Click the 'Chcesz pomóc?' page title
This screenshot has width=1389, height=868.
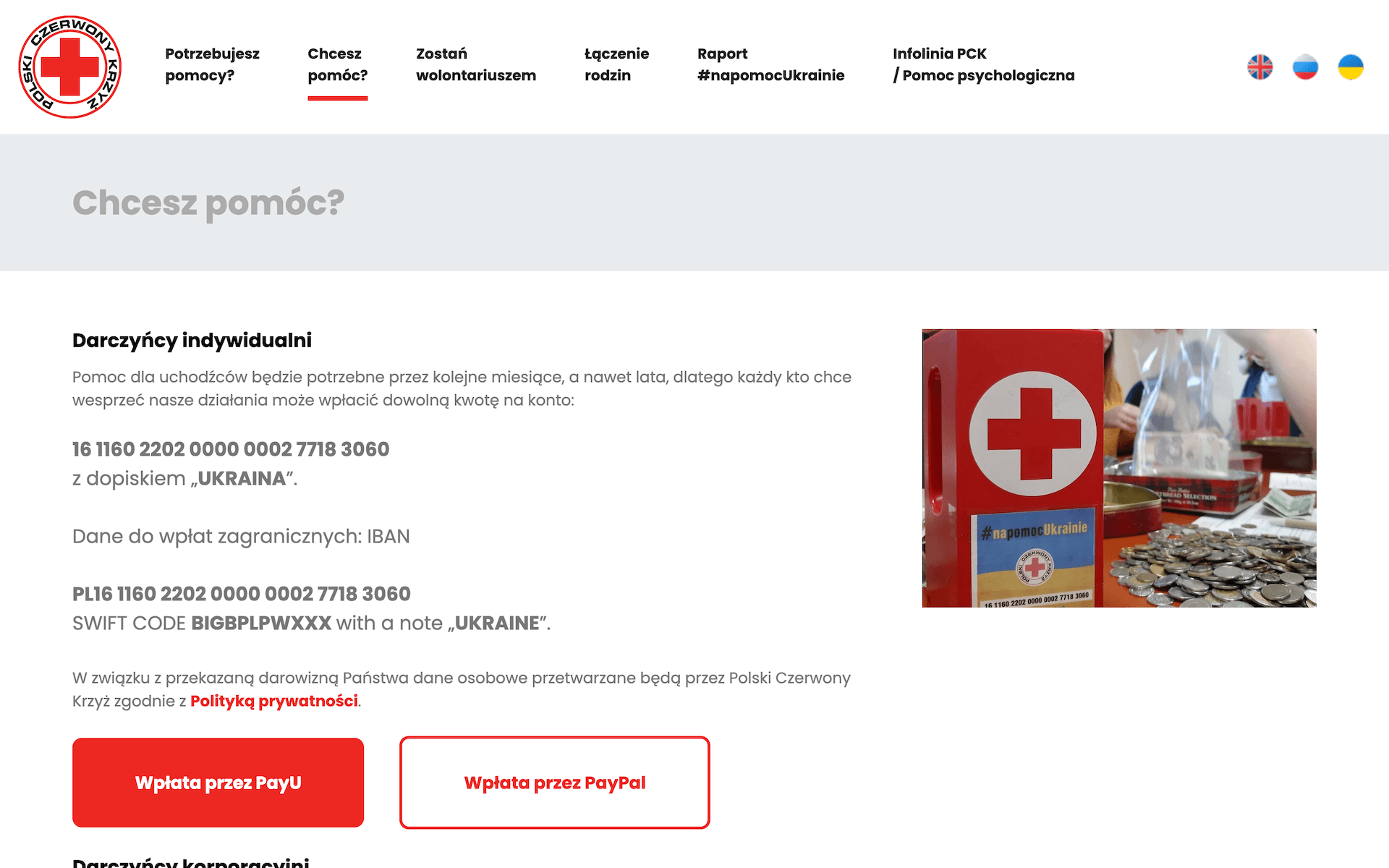(x=208, y=203)
